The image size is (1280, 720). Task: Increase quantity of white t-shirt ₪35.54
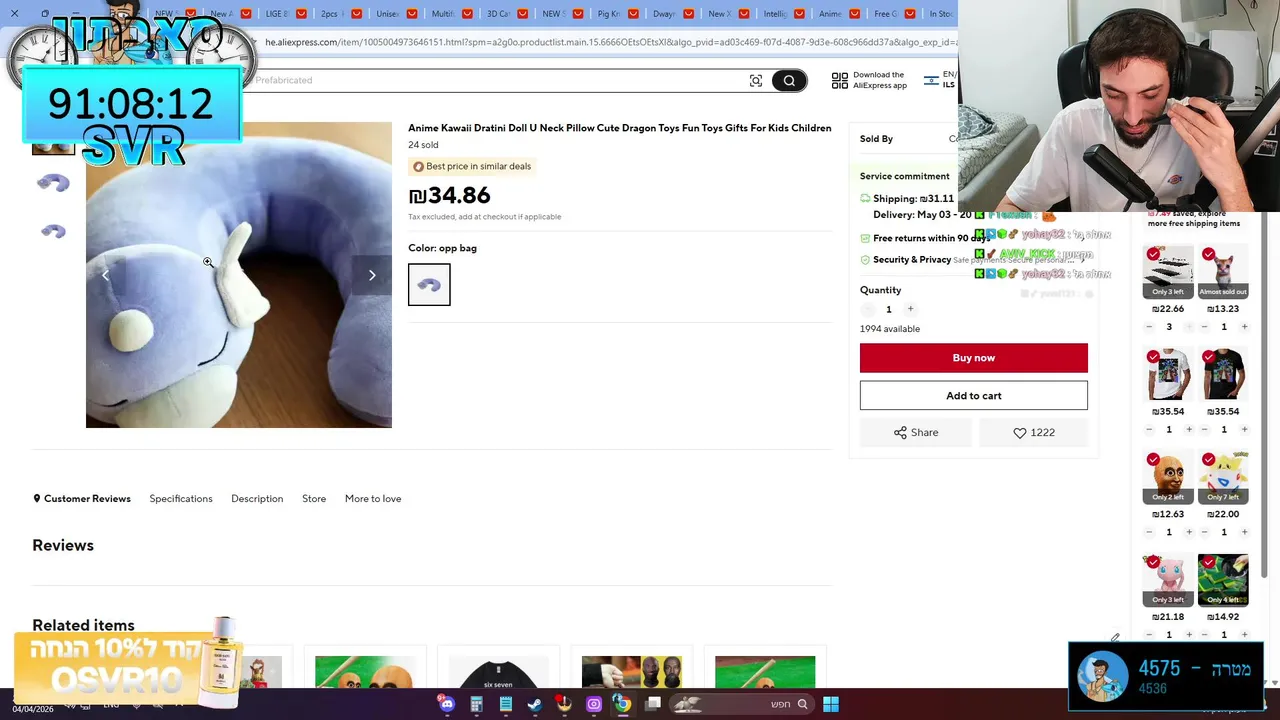[1189, 430]
